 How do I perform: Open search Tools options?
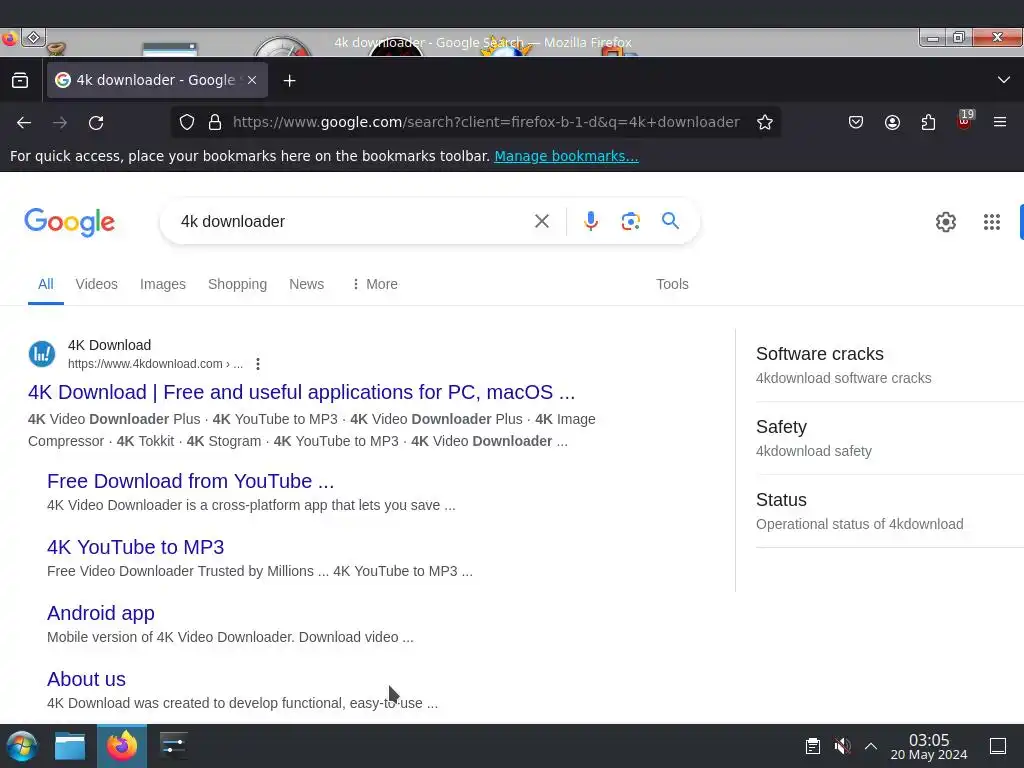(x=672, y=284)
